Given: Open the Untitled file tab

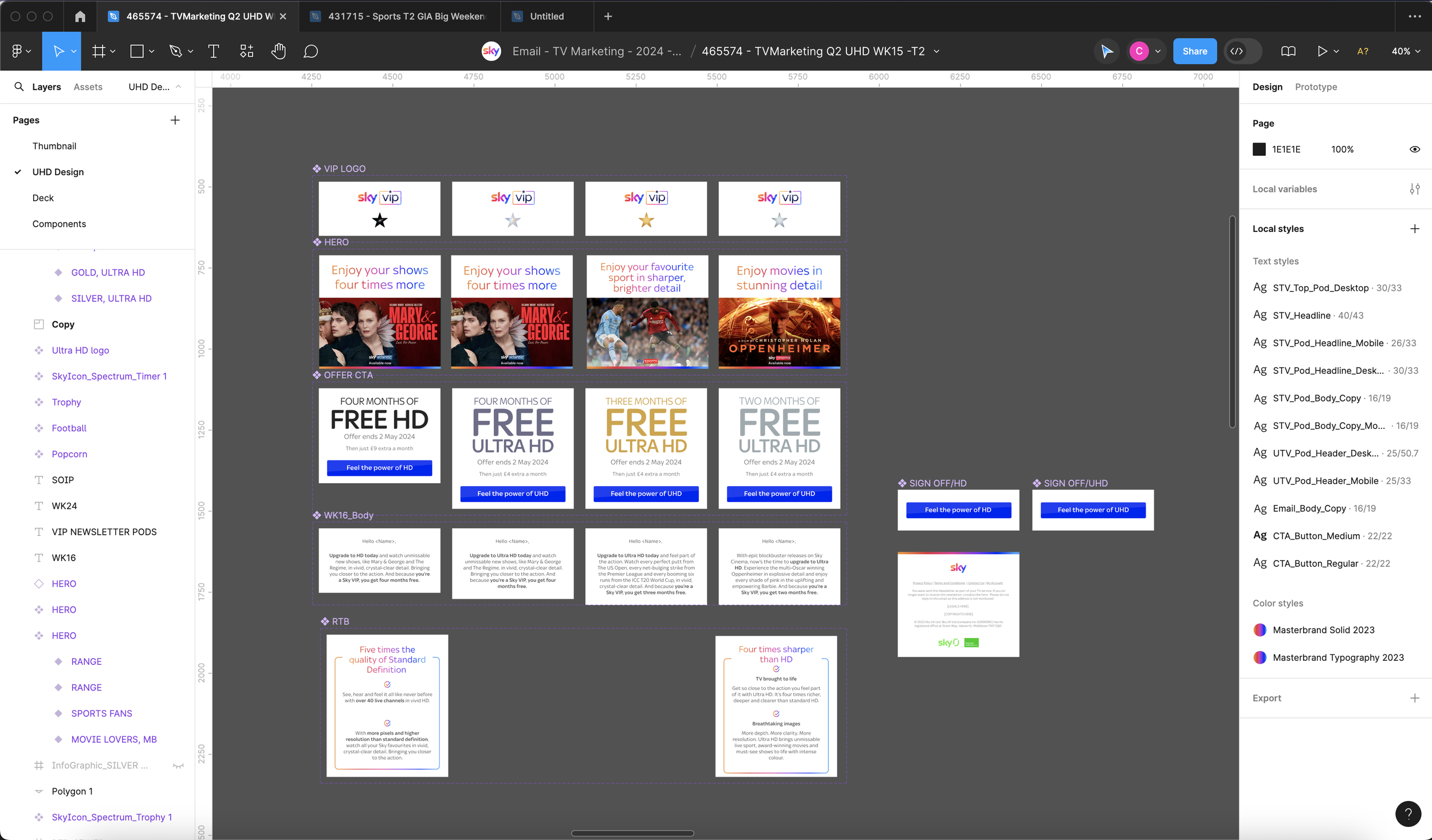Looking at the screenshot, I should (x=546, y=16).
